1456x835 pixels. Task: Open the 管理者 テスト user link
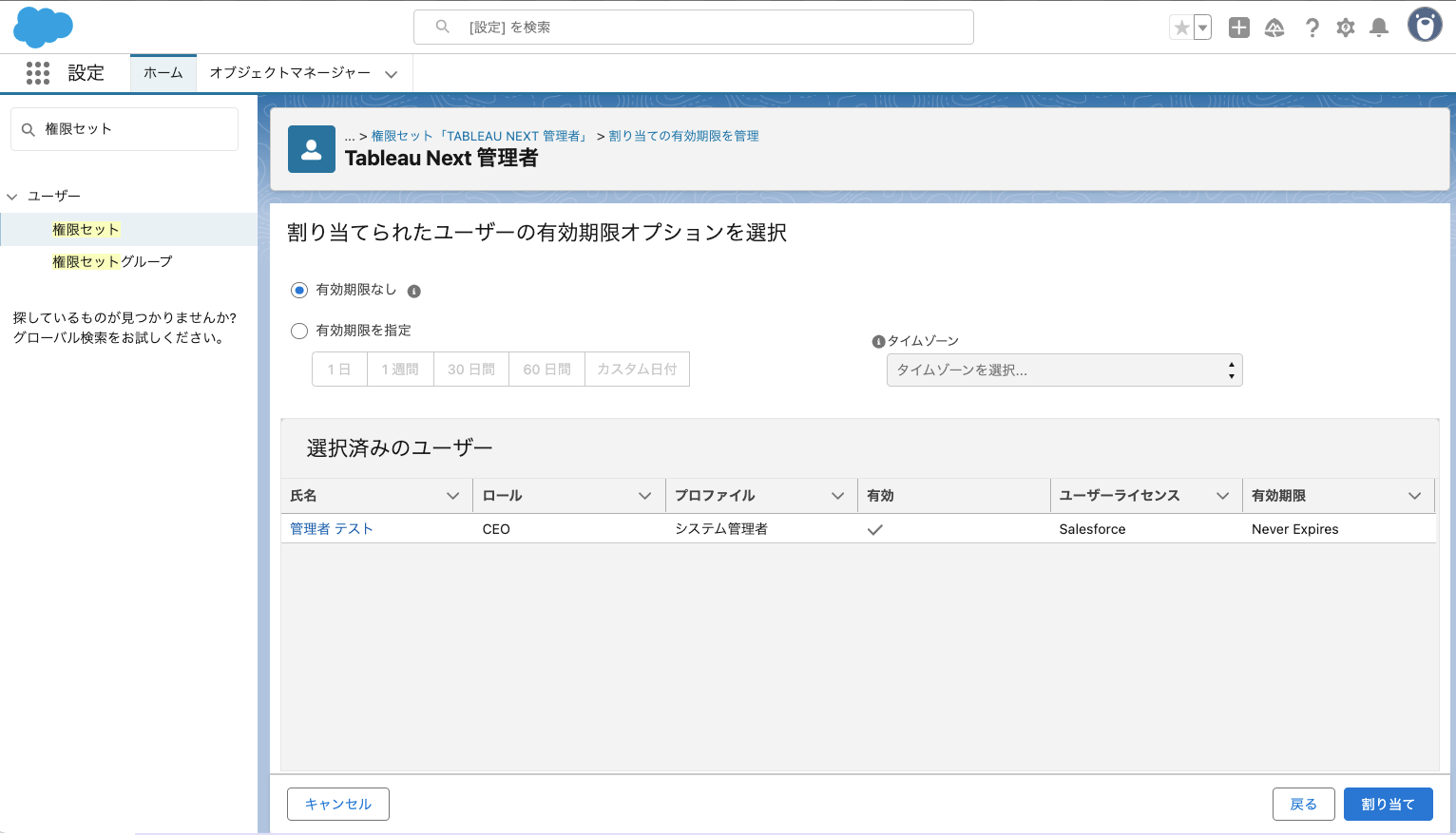[332, 529]
